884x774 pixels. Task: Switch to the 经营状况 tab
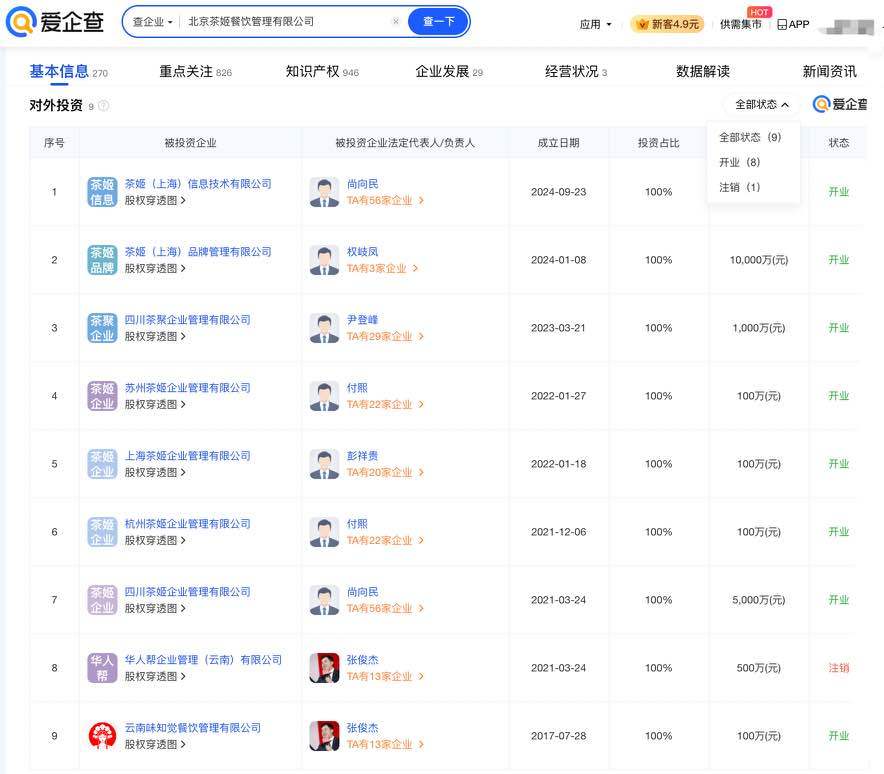(x=571, y=71)
